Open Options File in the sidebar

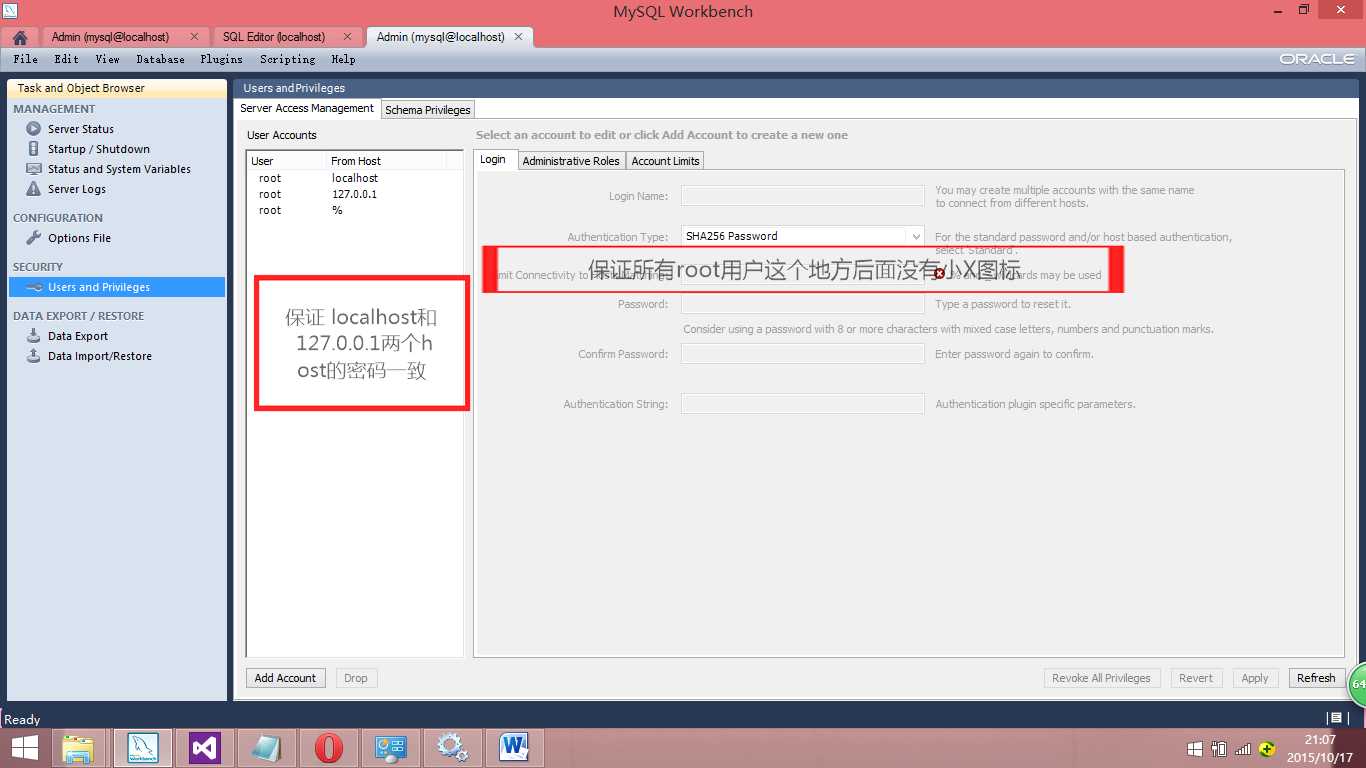pos(79,238)
